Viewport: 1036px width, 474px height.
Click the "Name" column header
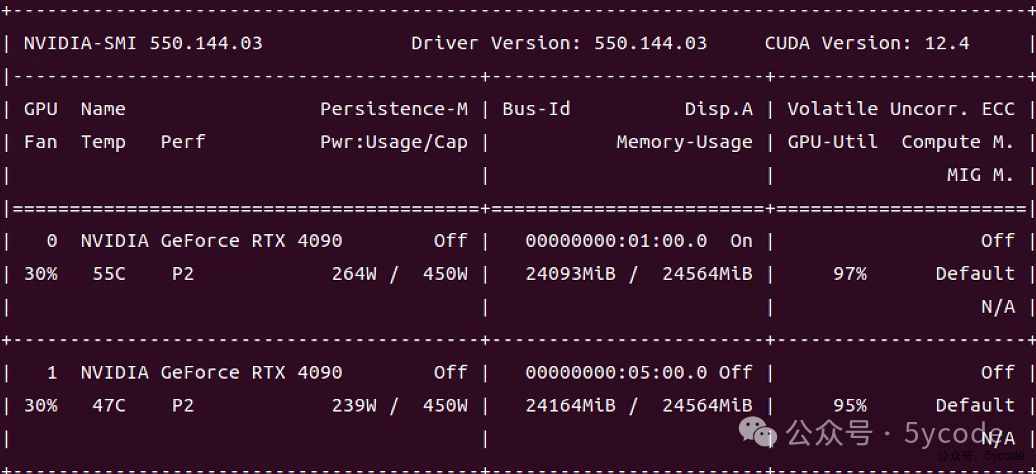coord(103,109)
